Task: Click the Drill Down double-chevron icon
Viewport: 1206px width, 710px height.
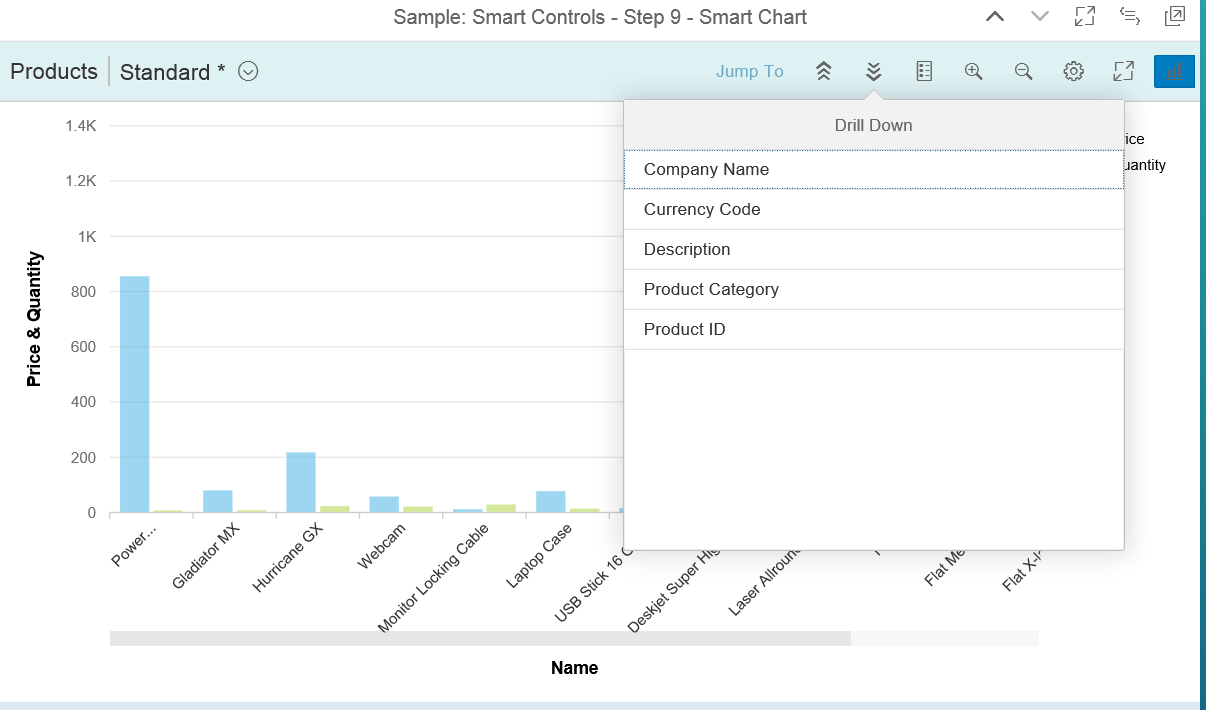Action: pyautogui.click(x=874, y=71)
